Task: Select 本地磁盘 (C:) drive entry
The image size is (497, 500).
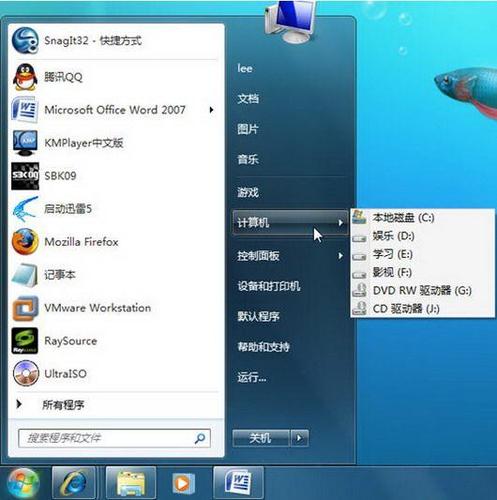Action: (x=423, y=218)
